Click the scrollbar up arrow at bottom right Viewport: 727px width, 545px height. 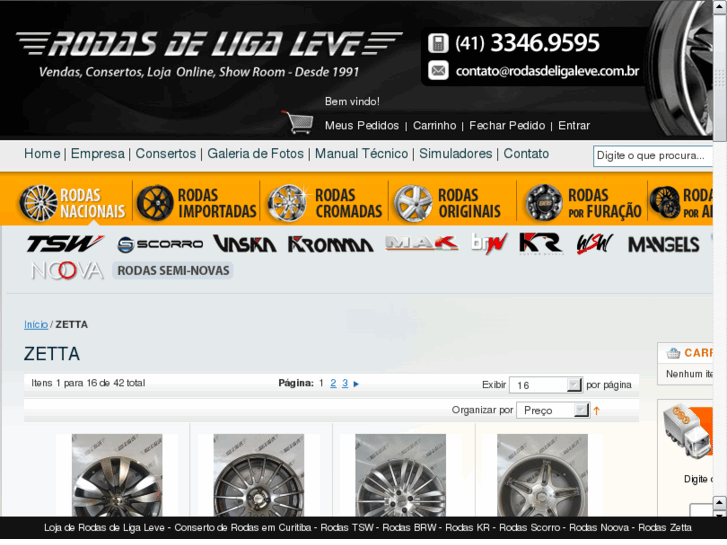coord(720,502)
